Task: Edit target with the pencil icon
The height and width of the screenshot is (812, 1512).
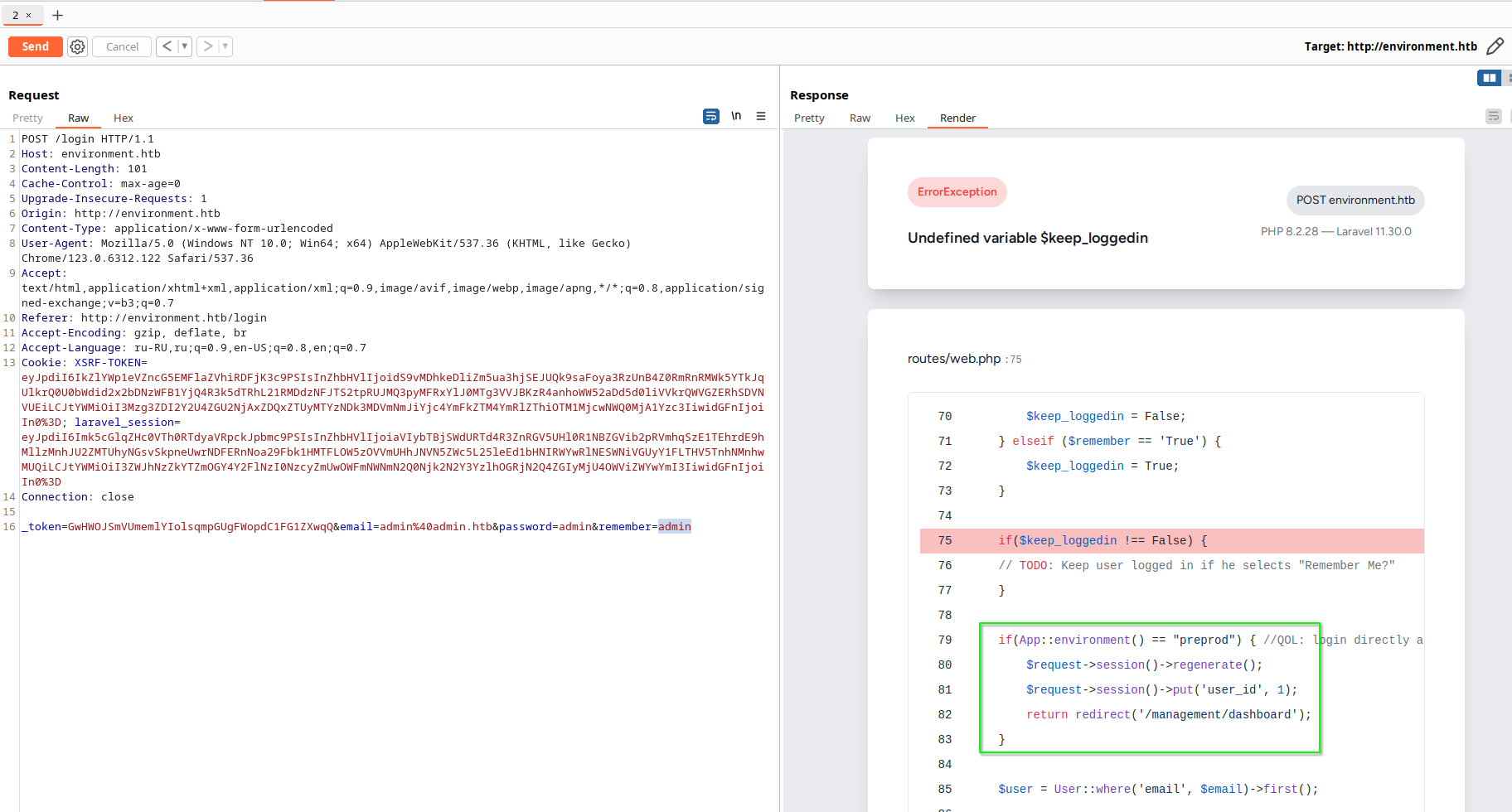Action: (x=1495, y=46)
